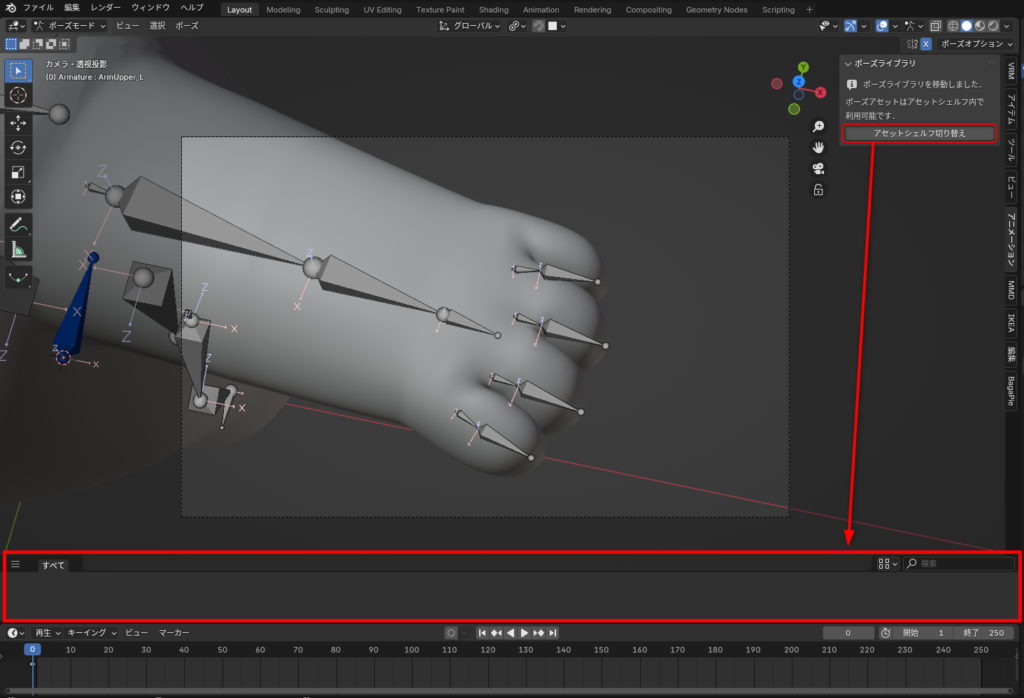Viewport: 1024px width, 698px height.
Task: Select the Scale tool
Action: (x=18, y=172)
